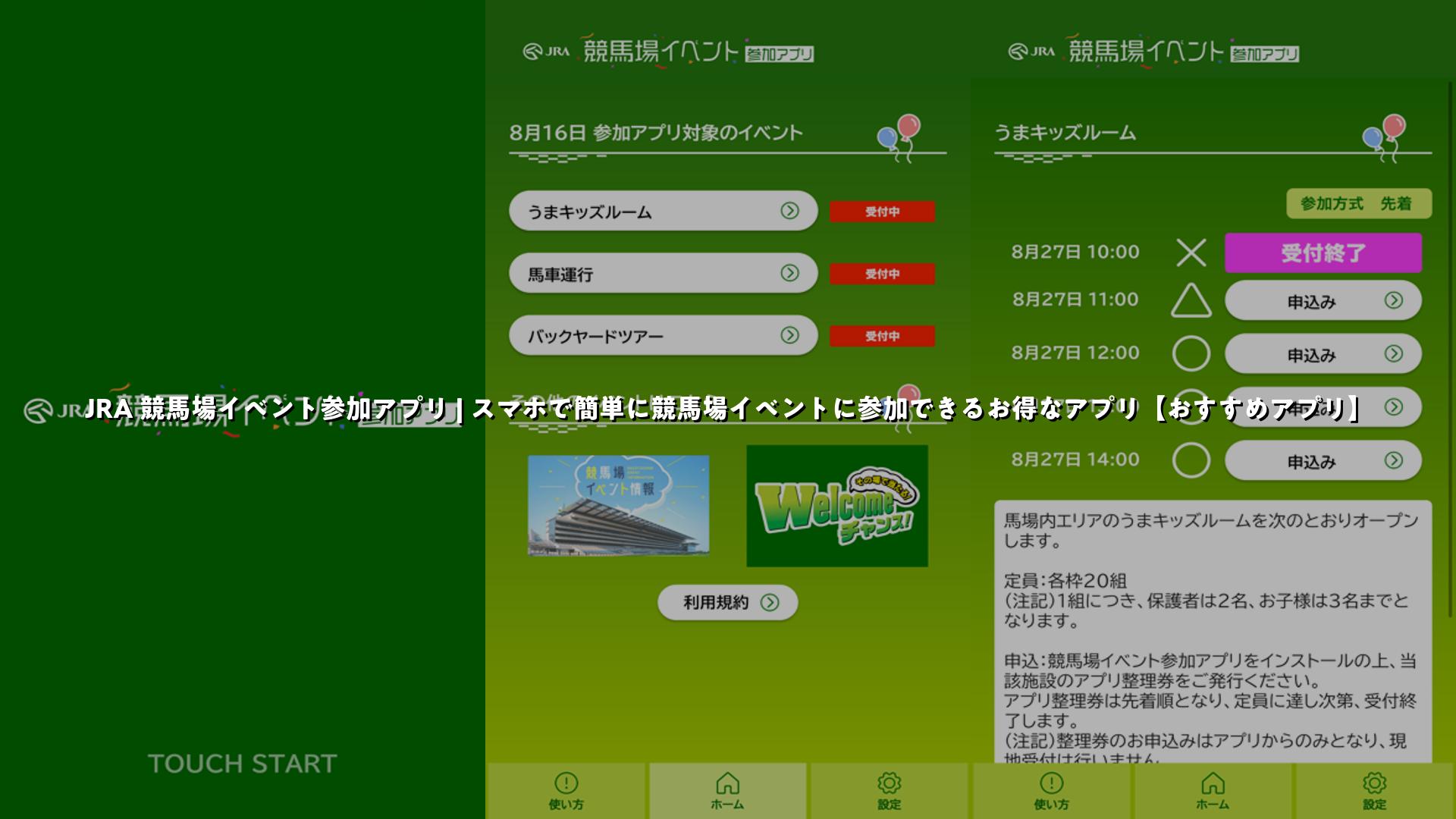The width and height of the screenshot is (1456, 819).
Task: Click the arrow icon on うまキッズルーム row
Action: [789, 211]
